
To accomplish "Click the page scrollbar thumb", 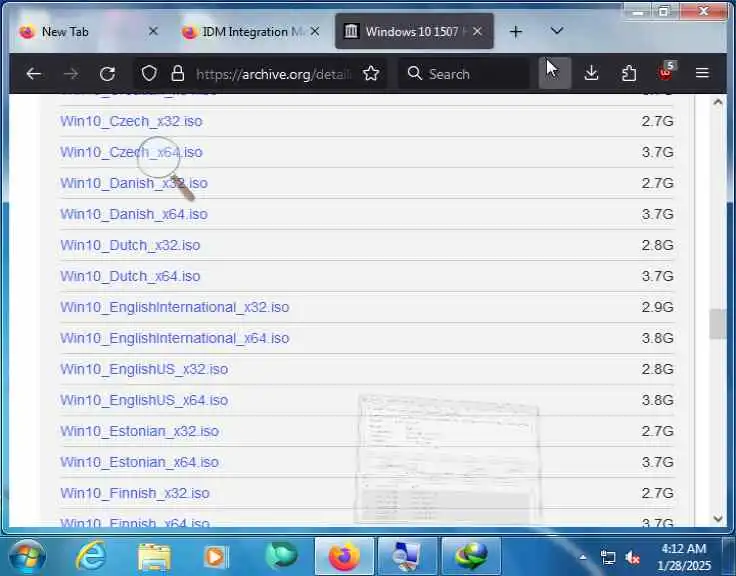I will pyautogui.click(x=717, y=324).
